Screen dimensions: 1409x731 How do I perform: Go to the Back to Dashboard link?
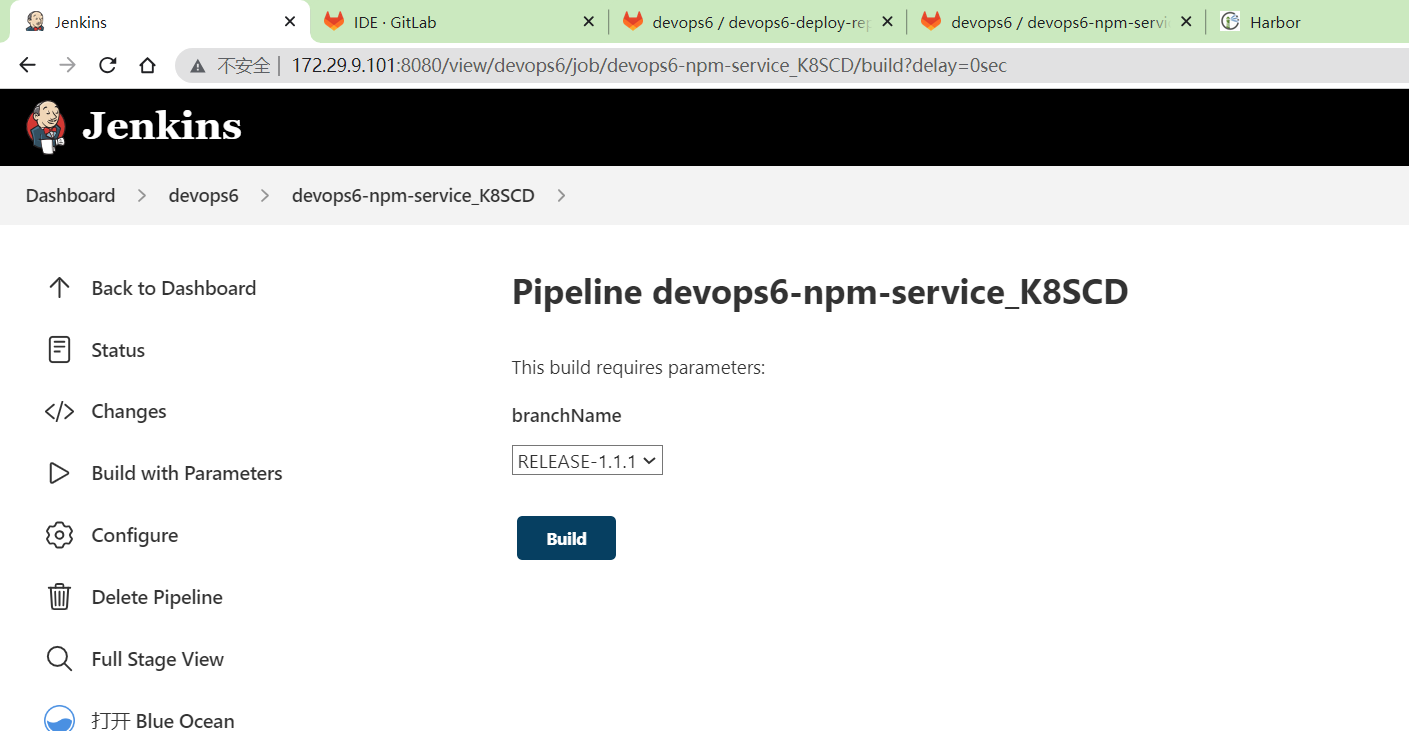pyautogui.click(x=174, y=288)
